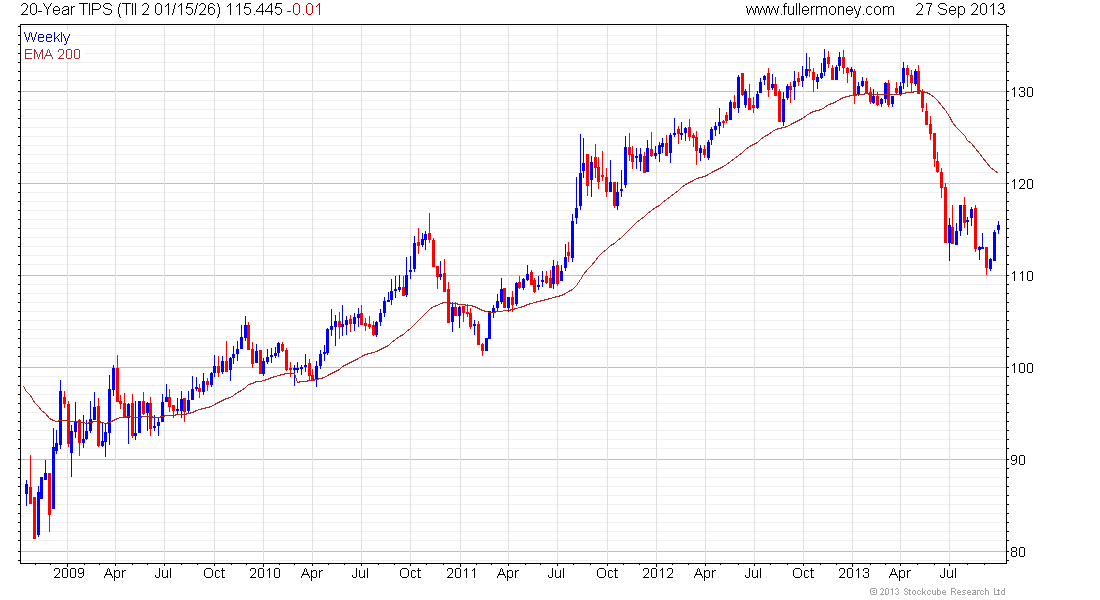This screenshot has height=600, width=1100.
Task: Click the 110 price axis label
Action: (x=1021, y=276)
